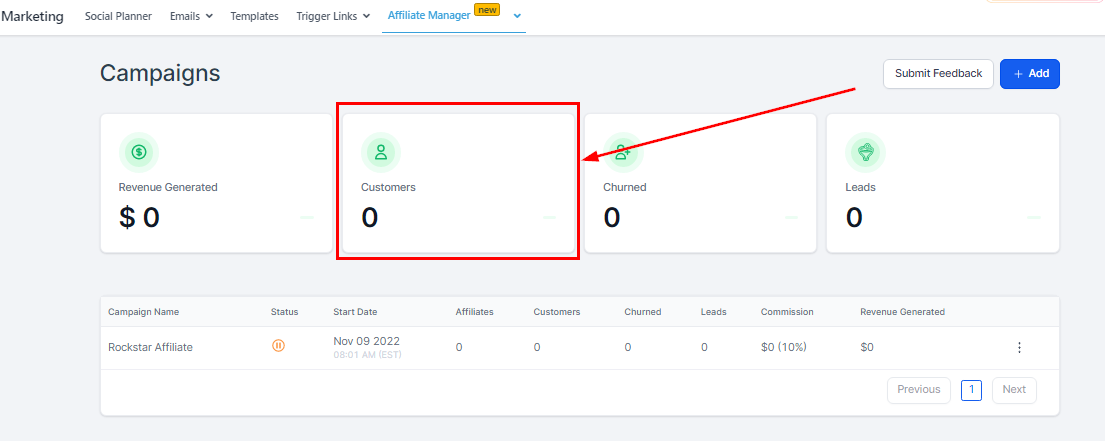Open the Rockstar Affiliate campaign link
Viewport: 1105px width, 441px height.
[150, 347]
